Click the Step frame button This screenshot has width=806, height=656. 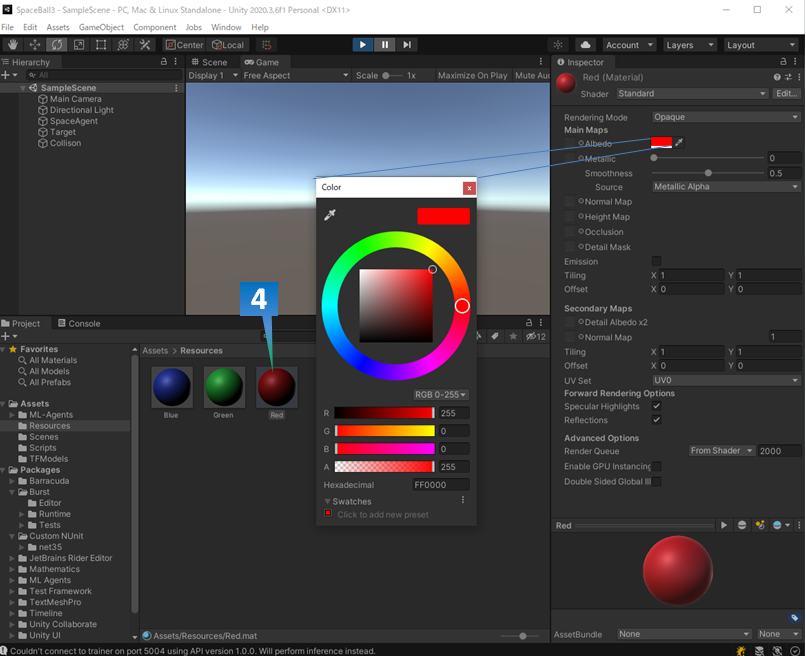[x=407, y=45]
